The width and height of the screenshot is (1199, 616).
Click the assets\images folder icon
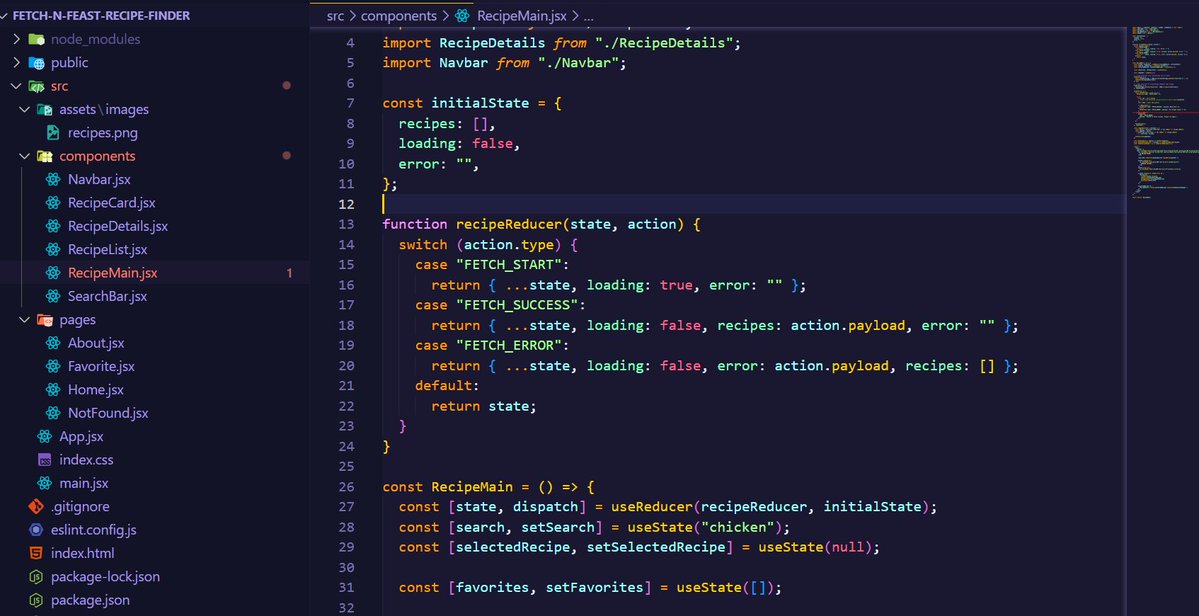point(44,109)
